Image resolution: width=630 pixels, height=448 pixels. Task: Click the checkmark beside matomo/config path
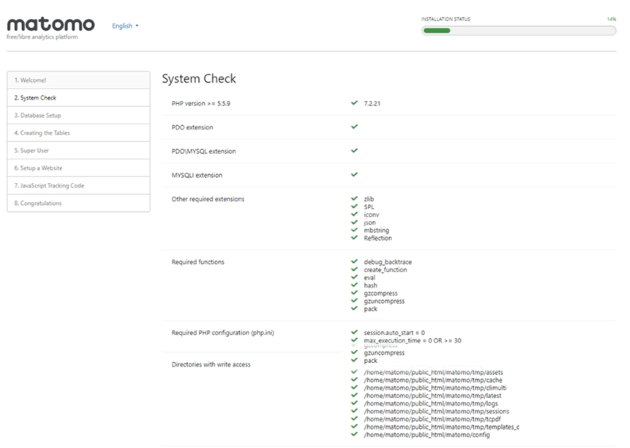354,434
